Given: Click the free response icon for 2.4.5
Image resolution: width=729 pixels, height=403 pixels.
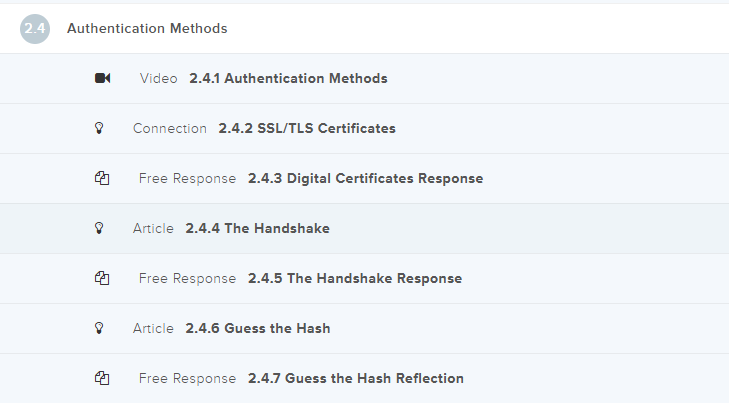Looking at the screenshot, I should click(x=101, y=278).
